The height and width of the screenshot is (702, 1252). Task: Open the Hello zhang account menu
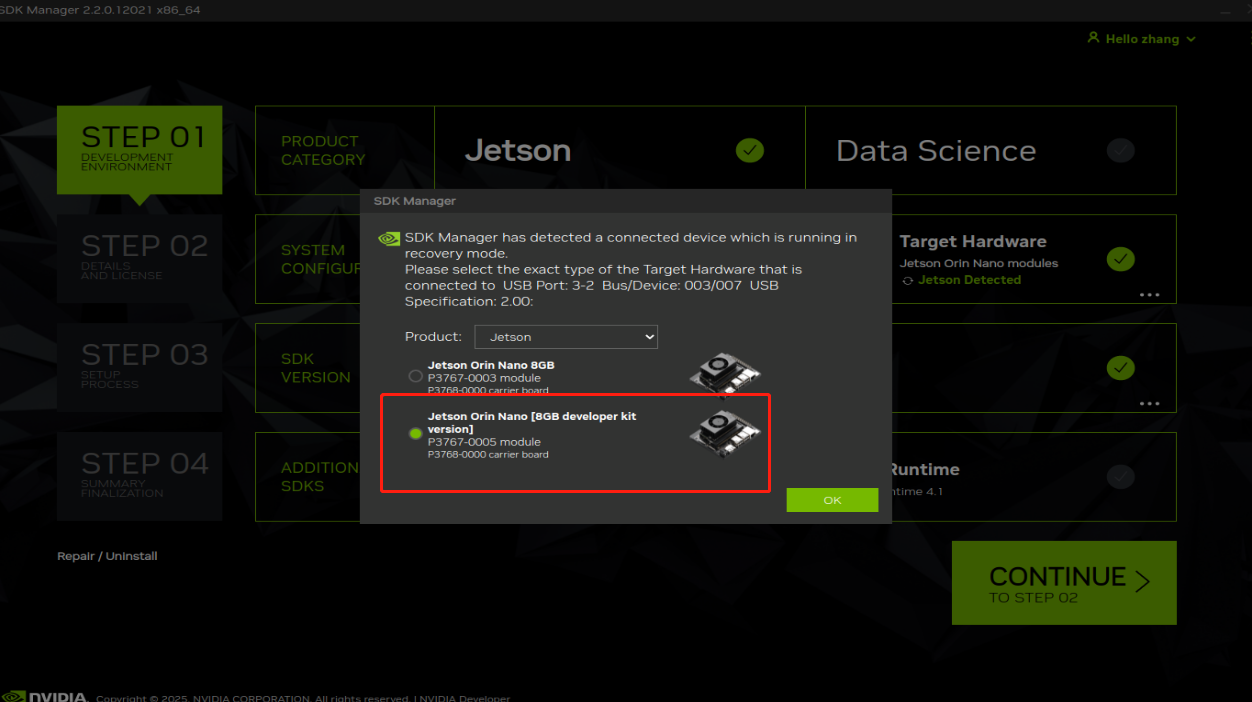[1141, 39]
